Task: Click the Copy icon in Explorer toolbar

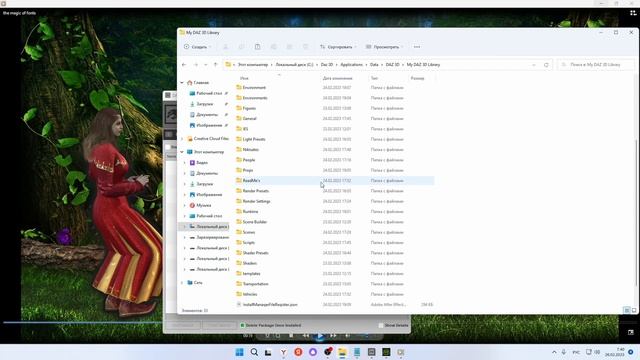Action: (x=241, y=47)
